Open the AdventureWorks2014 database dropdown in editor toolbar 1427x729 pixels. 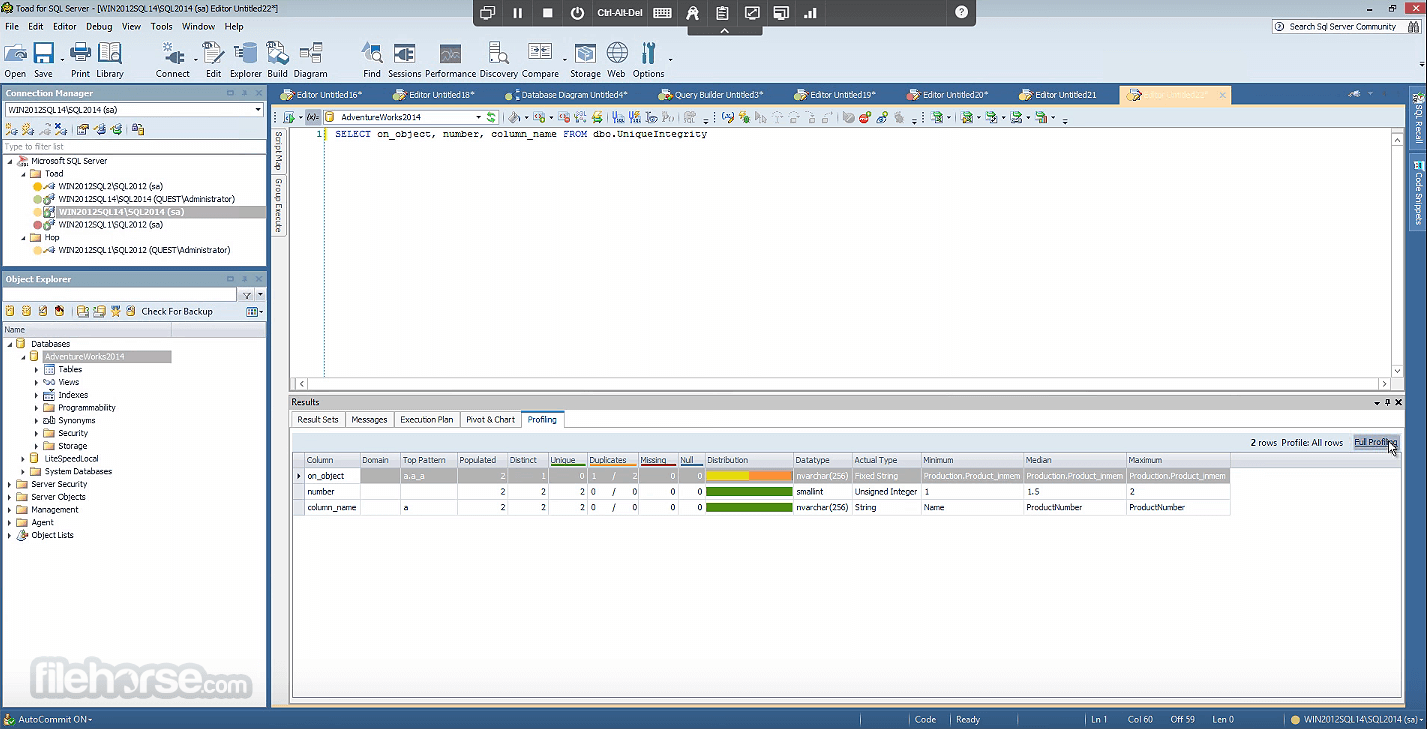[478, 117]
